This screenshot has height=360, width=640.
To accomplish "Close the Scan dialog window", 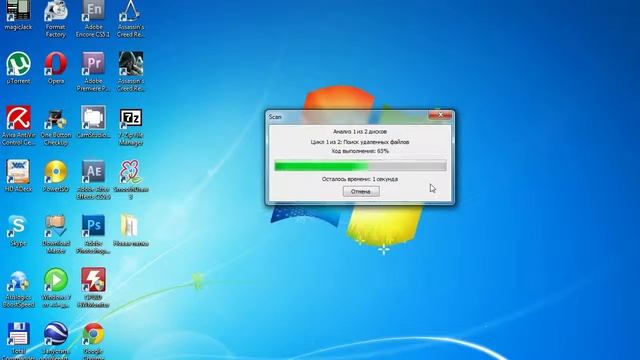I will point(440,116).
